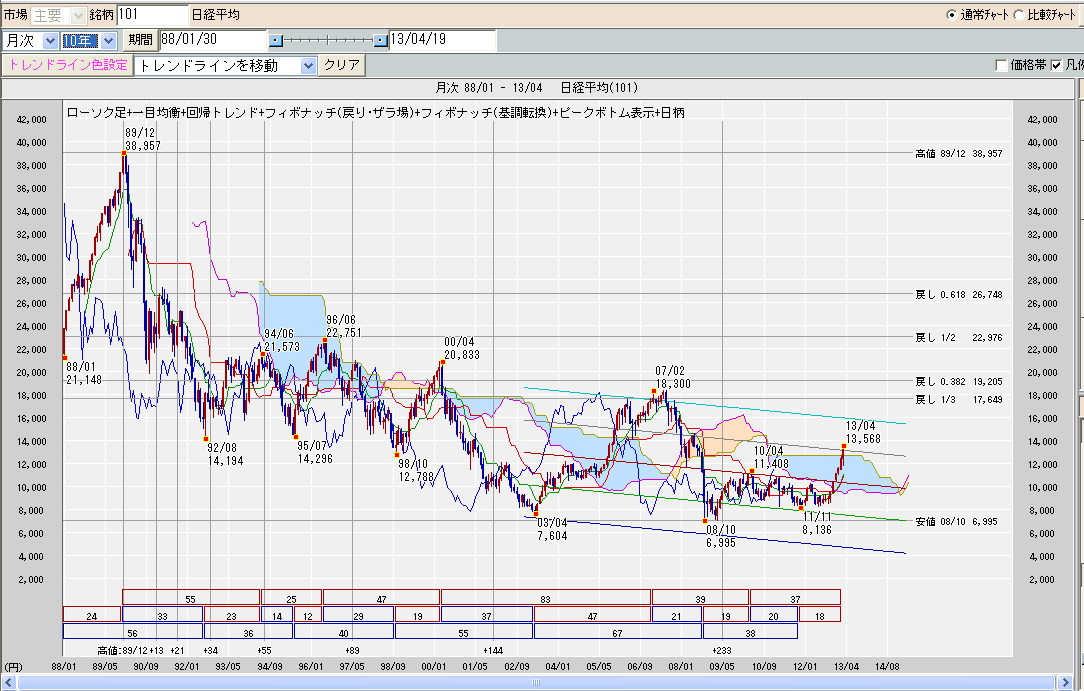Click the indicator description line starting ローソク足+一目均衡
The width and height of the screenshot is (1084, 691).
375,113
